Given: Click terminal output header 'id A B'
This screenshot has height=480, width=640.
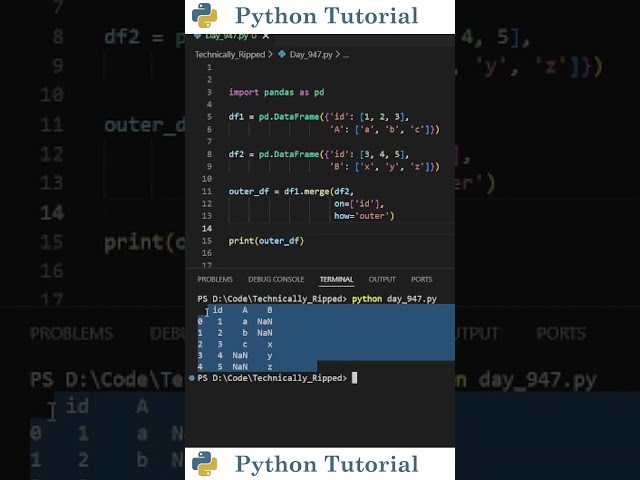Looking at the screenshot, I should [242, 310].
